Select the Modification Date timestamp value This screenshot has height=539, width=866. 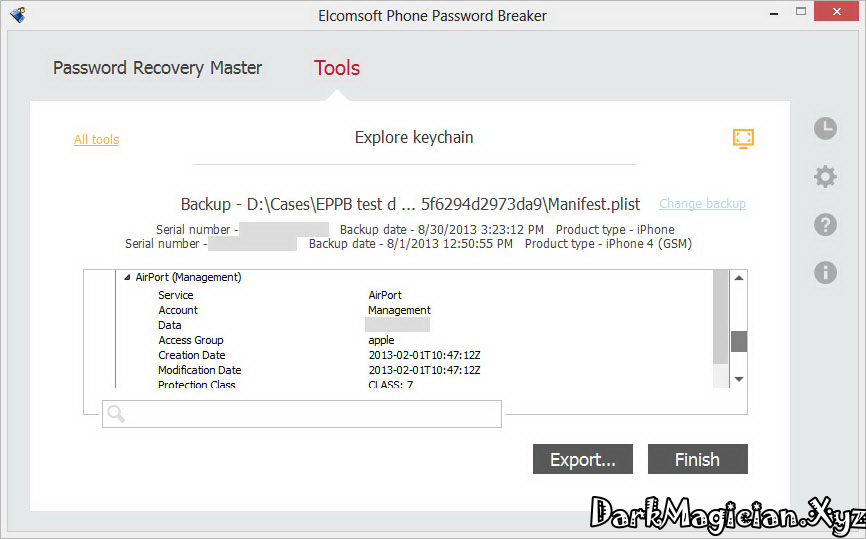click(x=424, y=369)
